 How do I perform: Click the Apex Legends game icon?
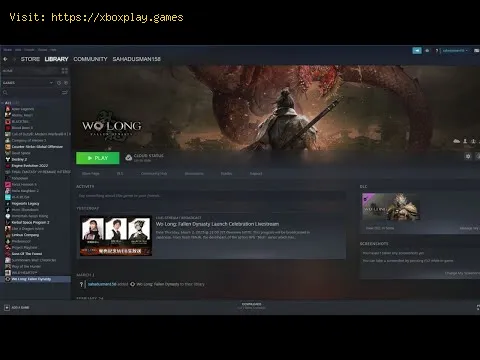(x=8, y=109)
